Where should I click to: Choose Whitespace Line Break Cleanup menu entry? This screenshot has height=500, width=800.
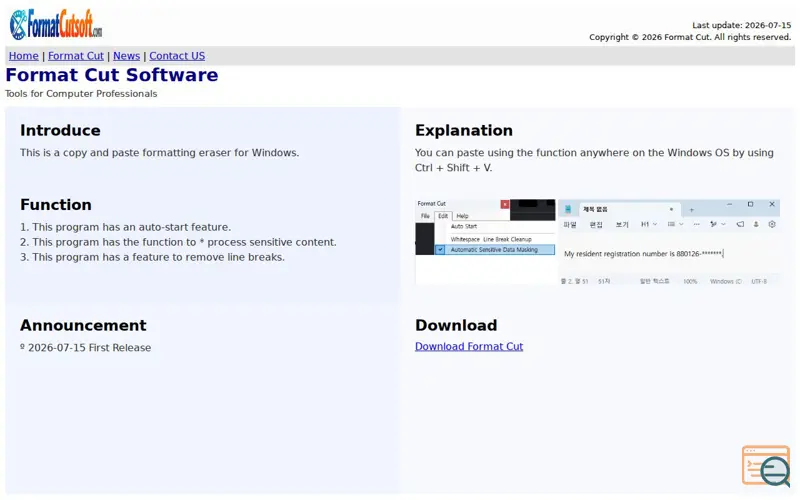491,239
